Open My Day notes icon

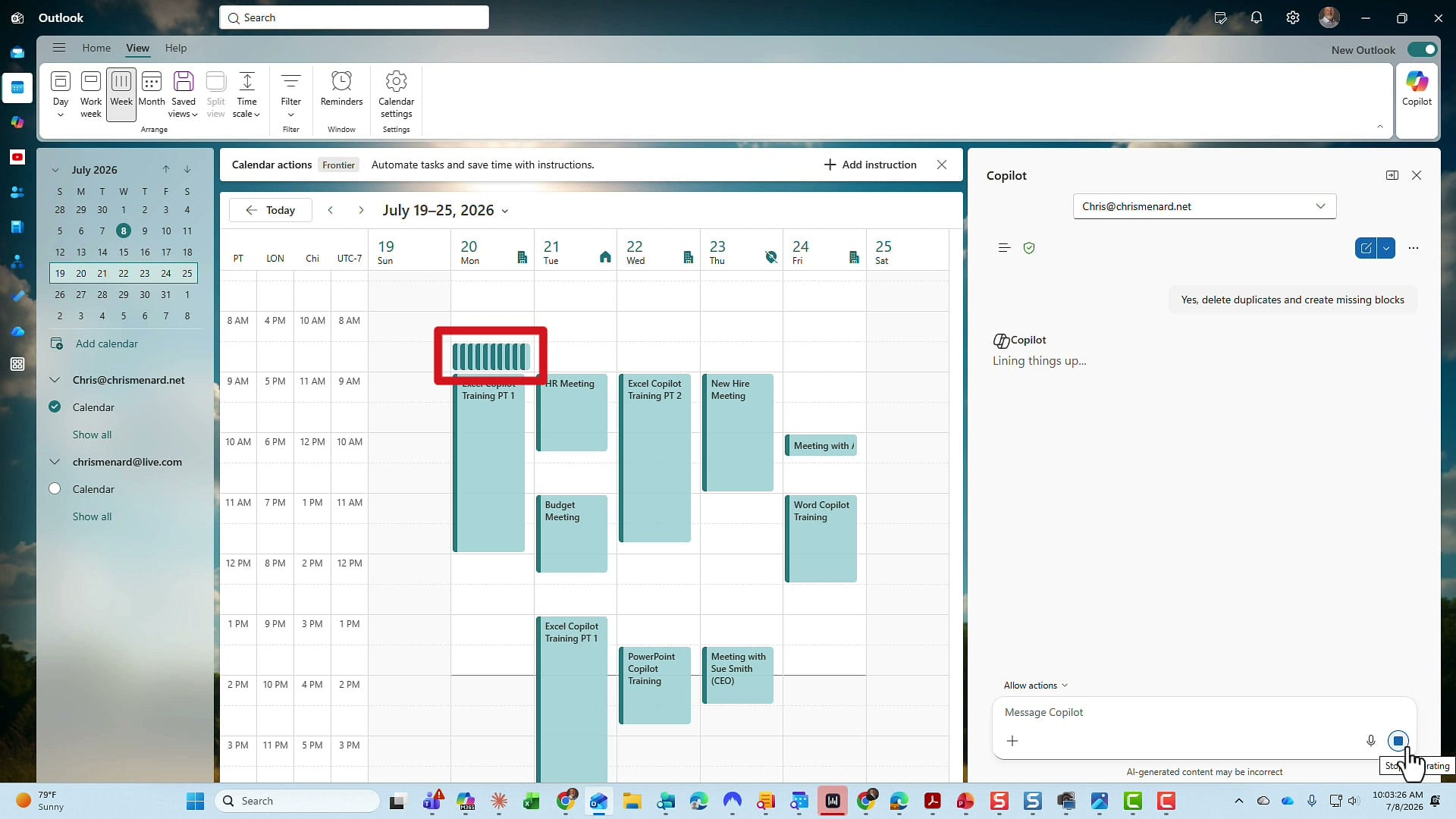click(1220, 17)
